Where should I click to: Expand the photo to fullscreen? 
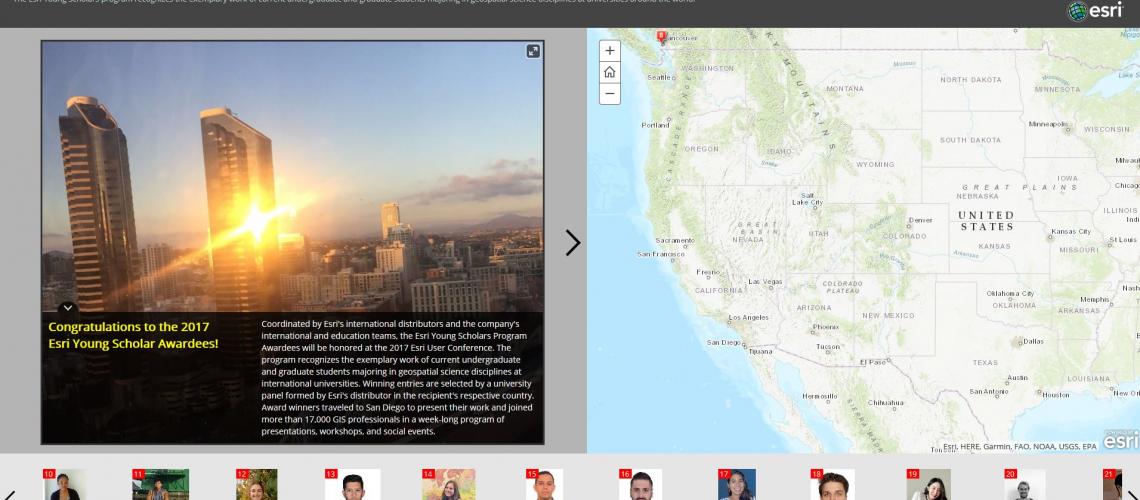coord(533,51)
